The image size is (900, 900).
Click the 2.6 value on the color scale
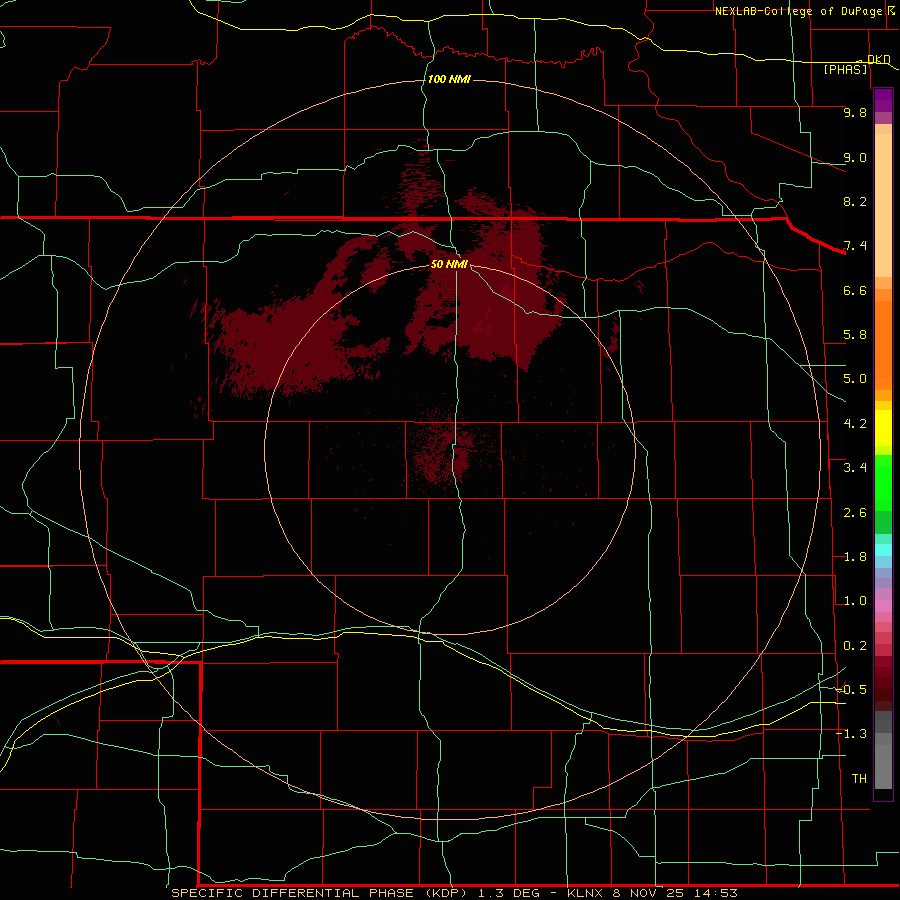[855, 513]
